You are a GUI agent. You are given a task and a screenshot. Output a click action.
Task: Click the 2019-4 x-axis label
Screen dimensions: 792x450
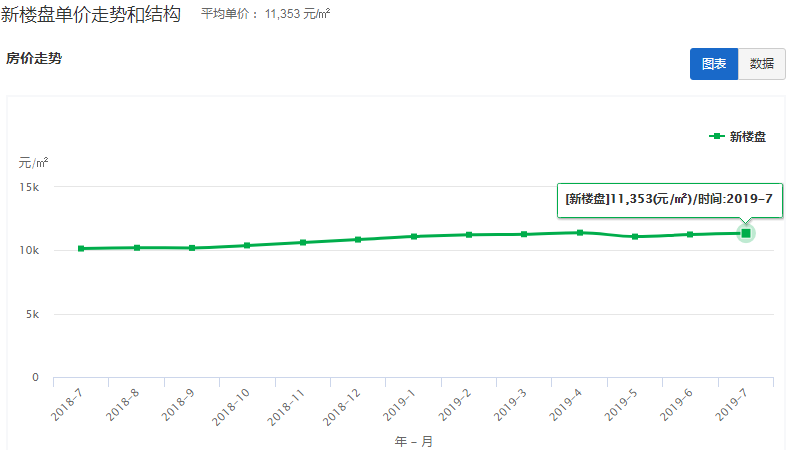click(565, 405)
